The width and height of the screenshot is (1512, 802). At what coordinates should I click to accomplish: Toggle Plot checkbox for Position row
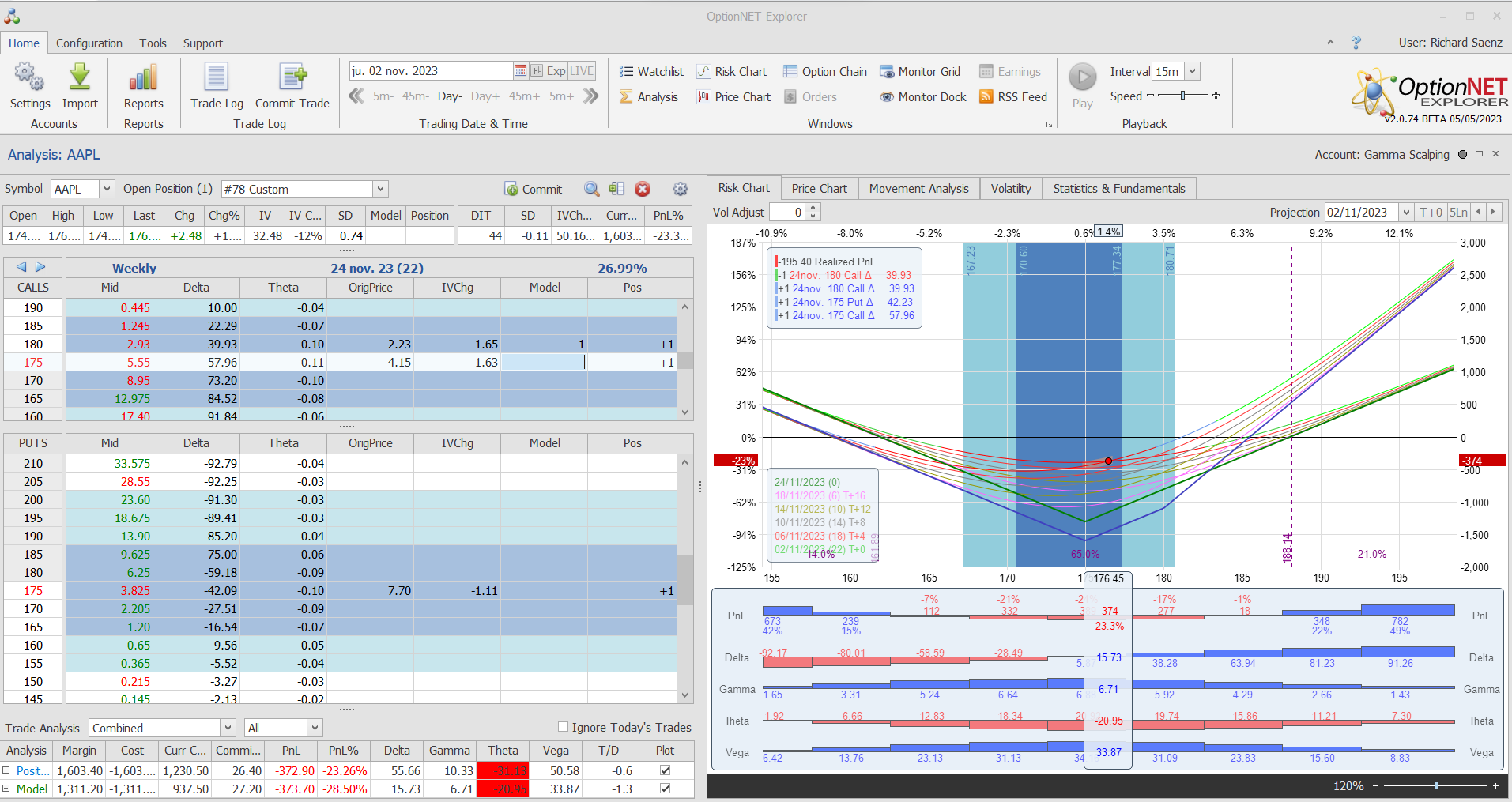tap(665, 770)
